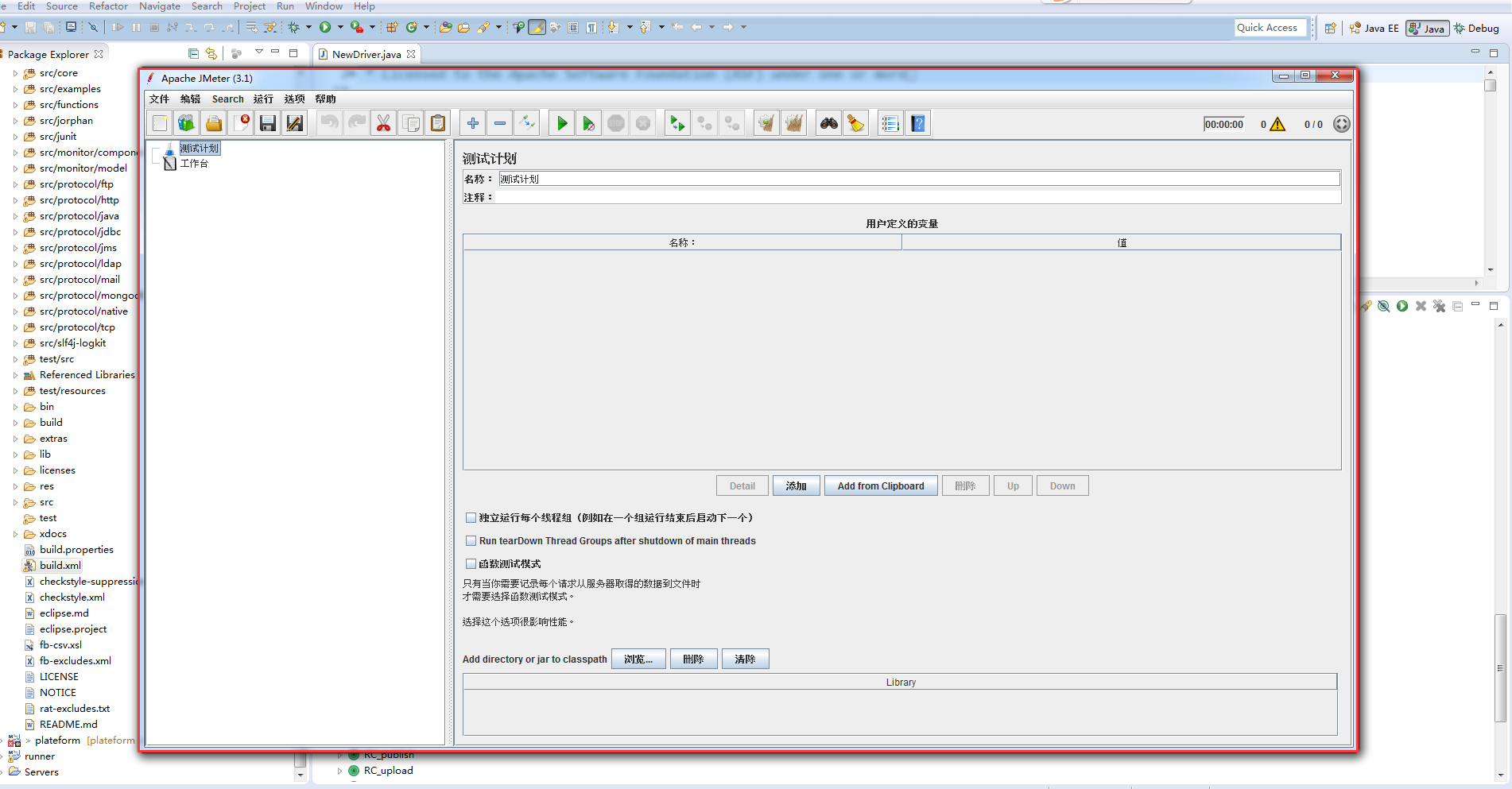Expand the RC_upload item at bottom
1512x789 pixels.
pyautogui.click(x=340, y=771)
